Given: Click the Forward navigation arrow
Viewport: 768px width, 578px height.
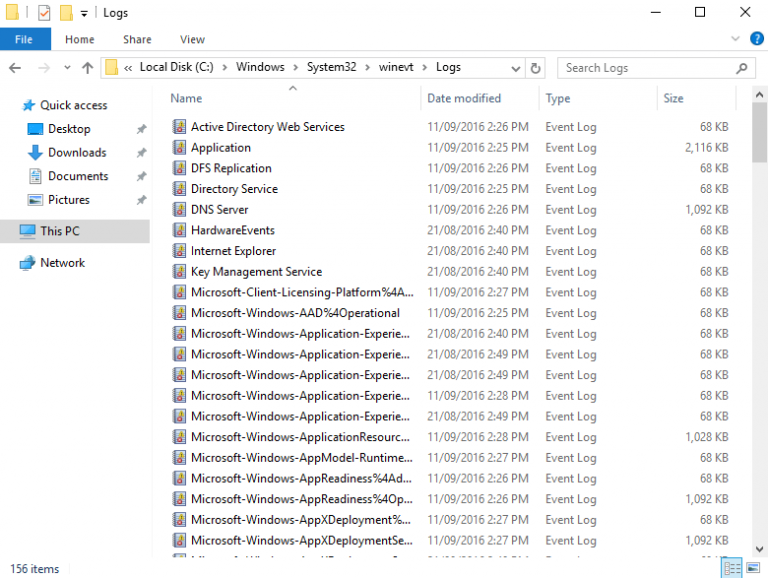Looking at the screenshot, I should click(x=44, y=68).
